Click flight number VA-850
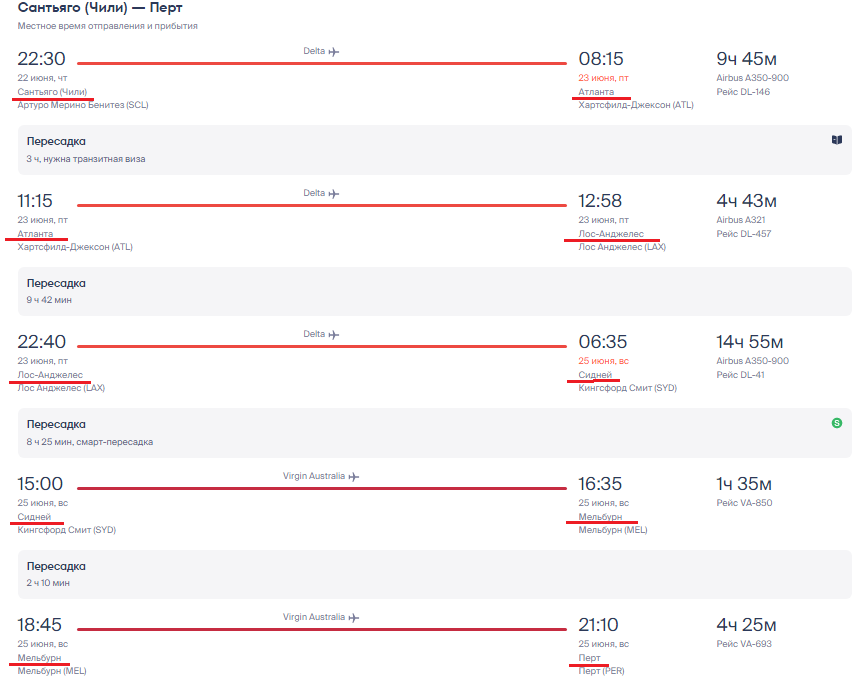Image resolution: width=861 pixels, height=695 pixels. tap(744, 503)
